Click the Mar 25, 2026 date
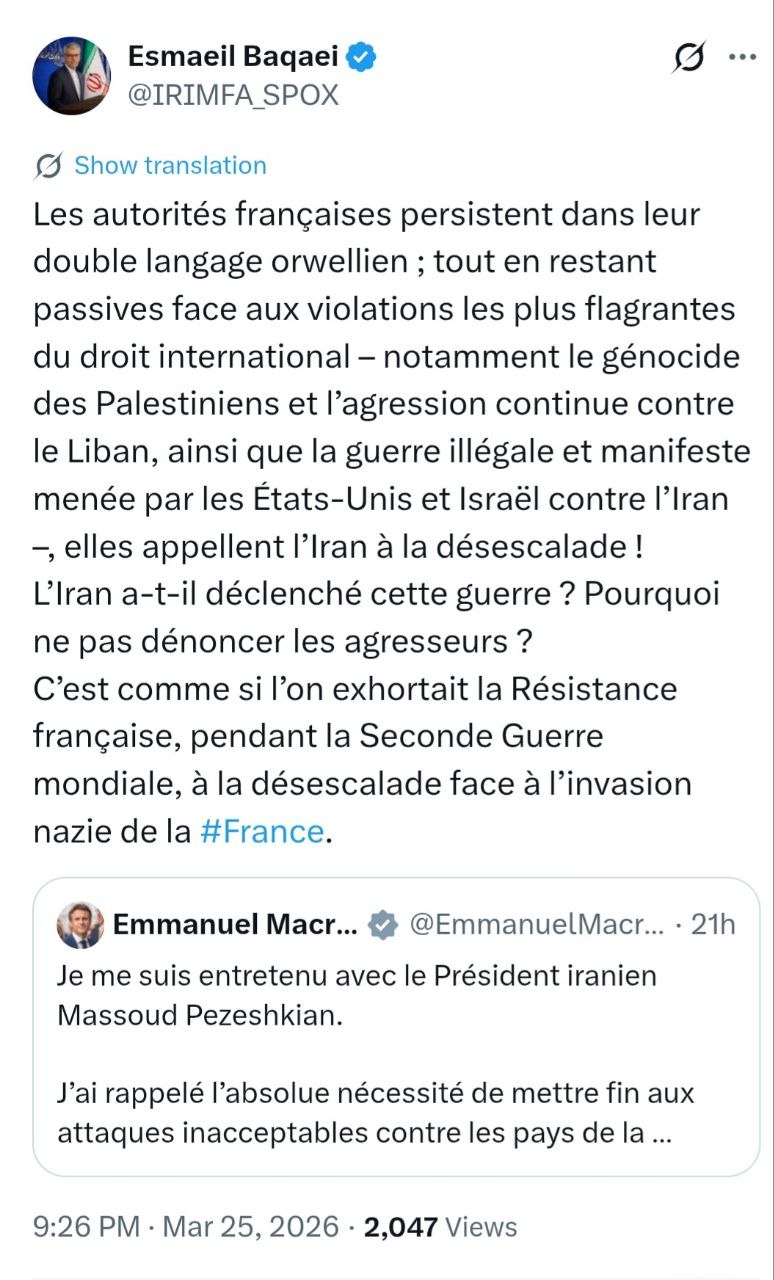 (x=249, y=1226)
